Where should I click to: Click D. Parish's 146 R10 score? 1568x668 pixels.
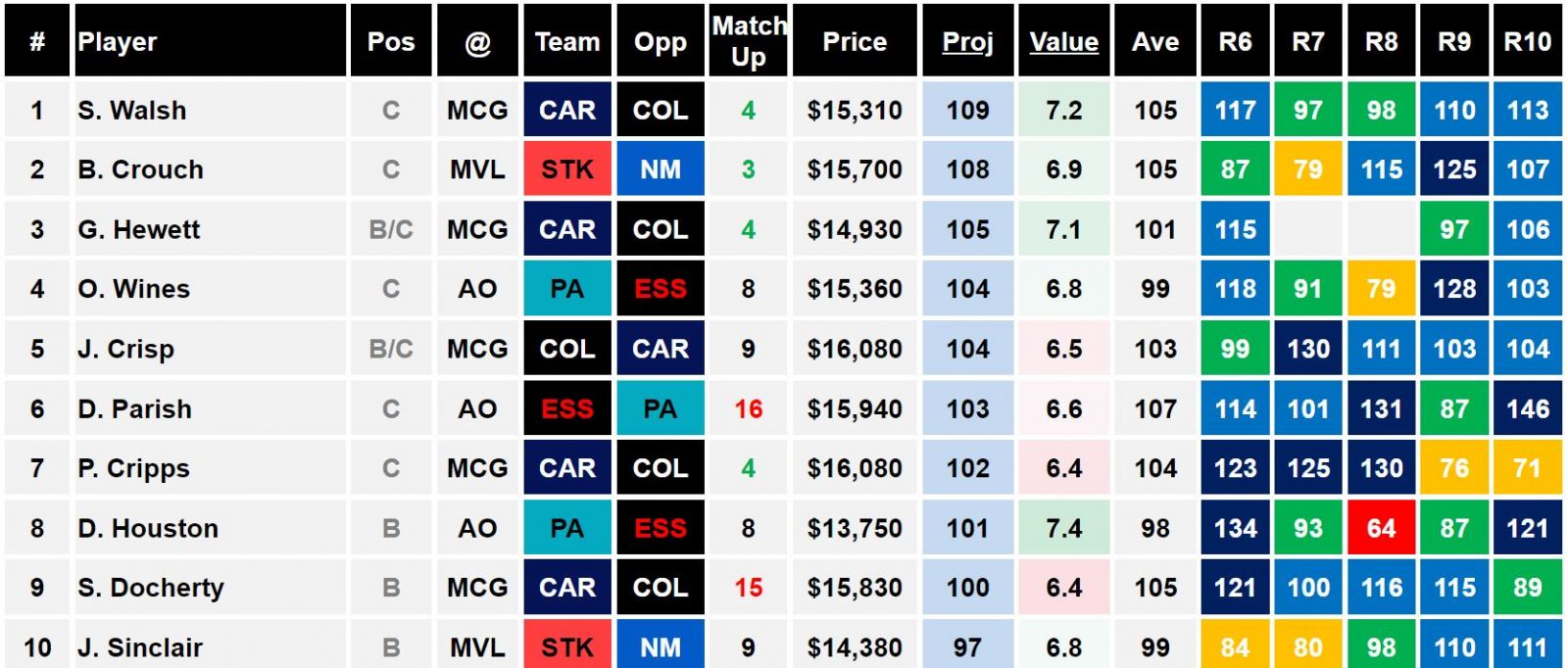1527,408
